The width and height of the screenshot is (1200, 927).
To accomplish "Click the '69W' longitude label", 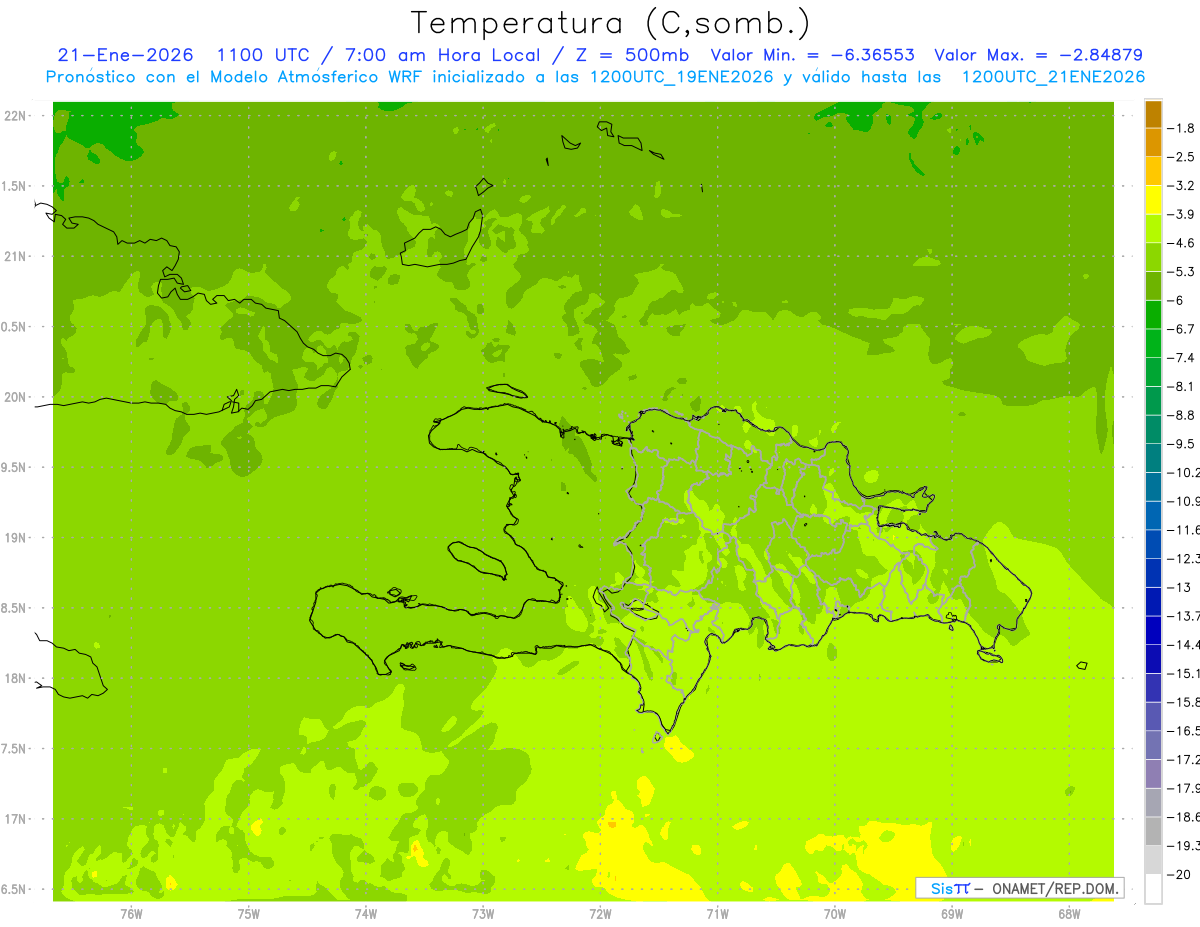I will 952,913.
